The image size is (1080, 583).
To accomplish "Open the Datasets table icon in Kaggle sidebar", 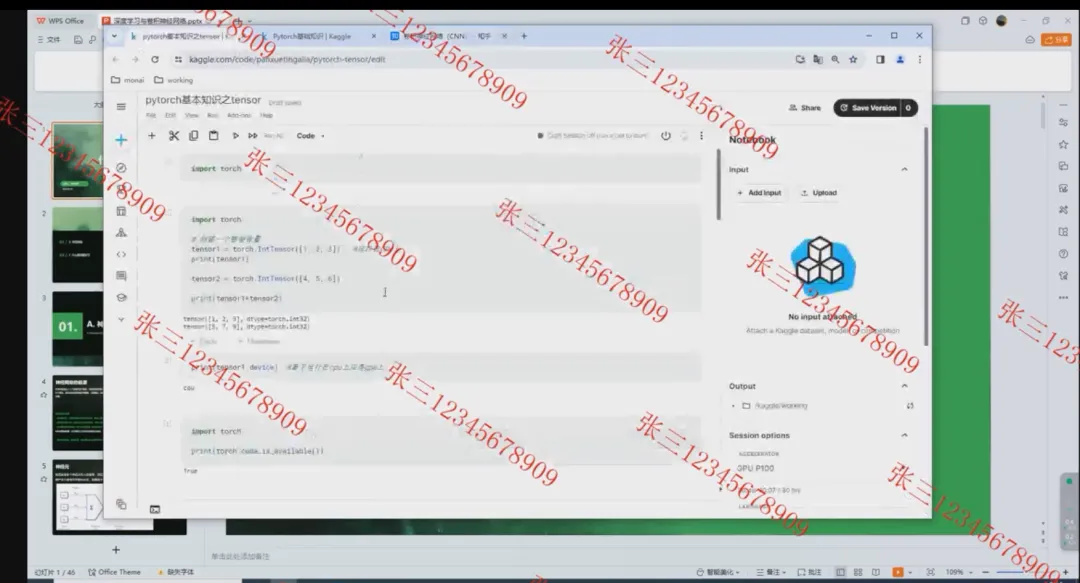I will (121, 211).
